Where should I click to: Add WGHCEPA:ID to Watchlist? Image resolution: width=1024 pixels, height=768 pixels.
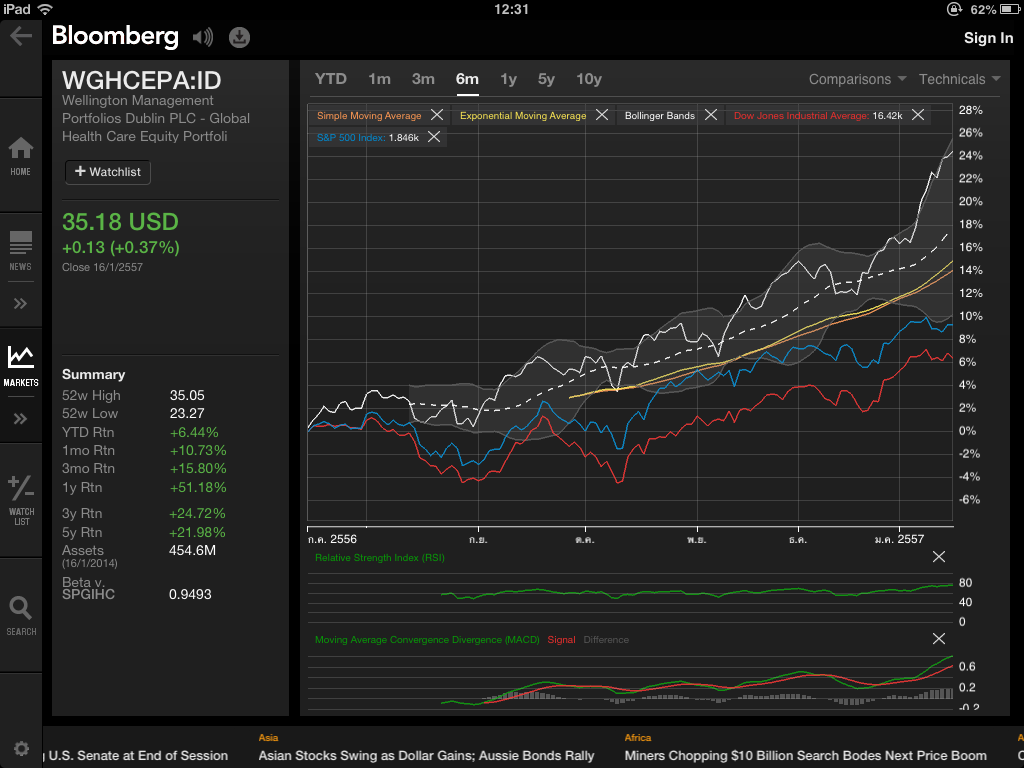tap(108, 172)
